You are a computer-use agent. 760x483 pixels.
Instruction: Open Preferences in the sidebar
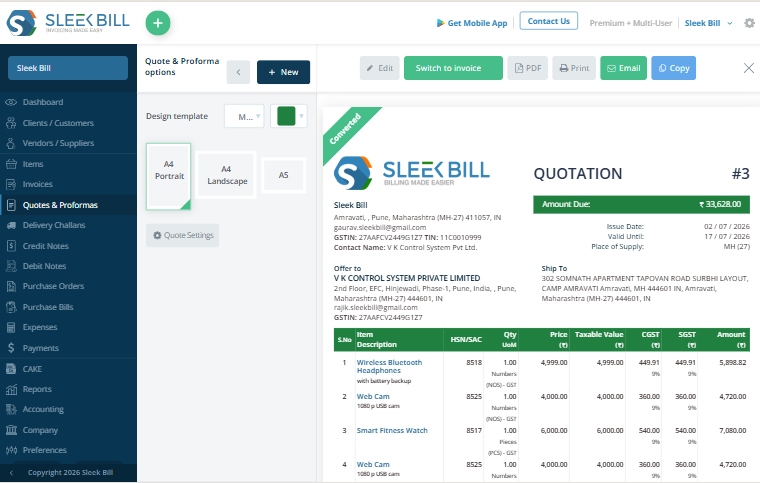[45, 450]
